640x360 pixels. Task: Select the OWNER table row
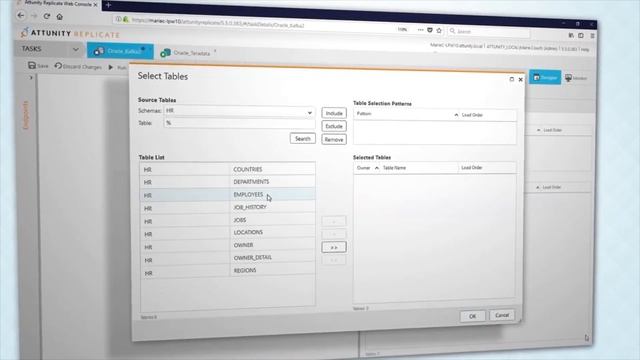point(228,246)
